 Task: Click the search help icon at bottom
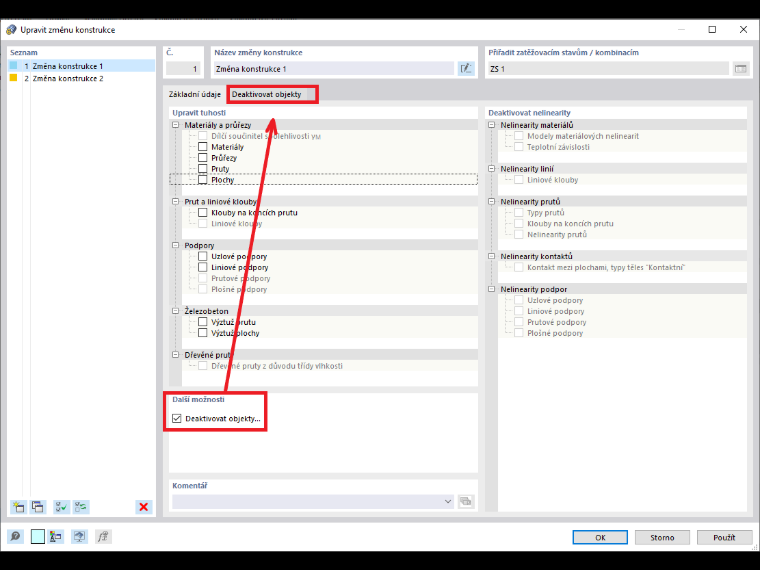(x=15, y=537)
